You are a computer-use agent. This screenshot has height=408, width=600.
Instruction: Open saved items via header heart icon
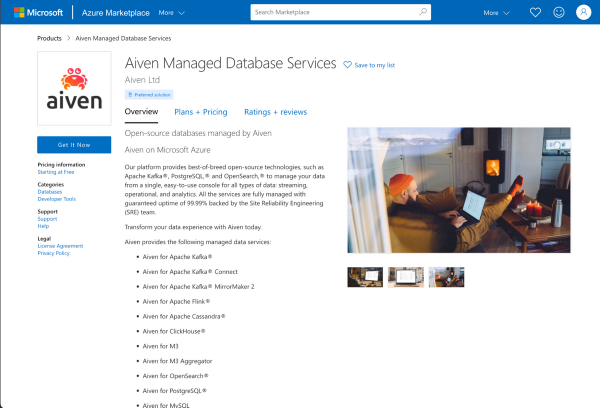click(x=535, y=12)
